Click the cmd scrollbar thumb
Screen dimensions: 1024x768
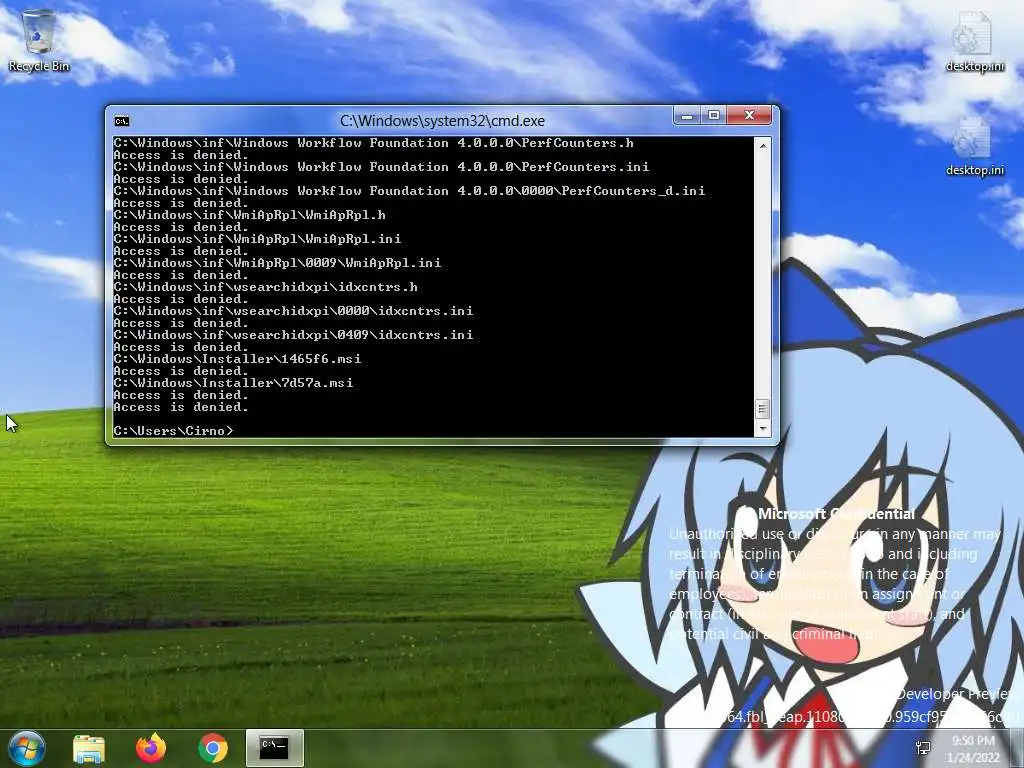pyautogui.click(x=762, y=409)
